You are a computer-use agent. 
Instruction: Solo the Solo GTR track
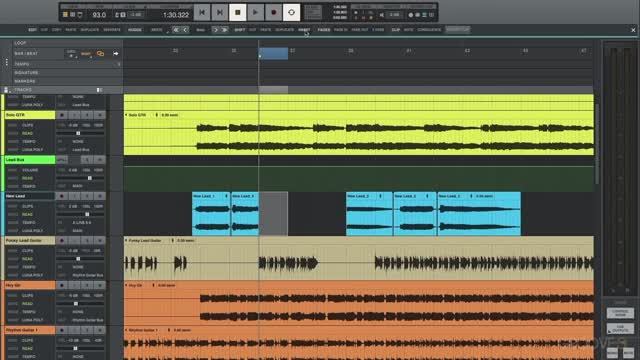point(87,115)
